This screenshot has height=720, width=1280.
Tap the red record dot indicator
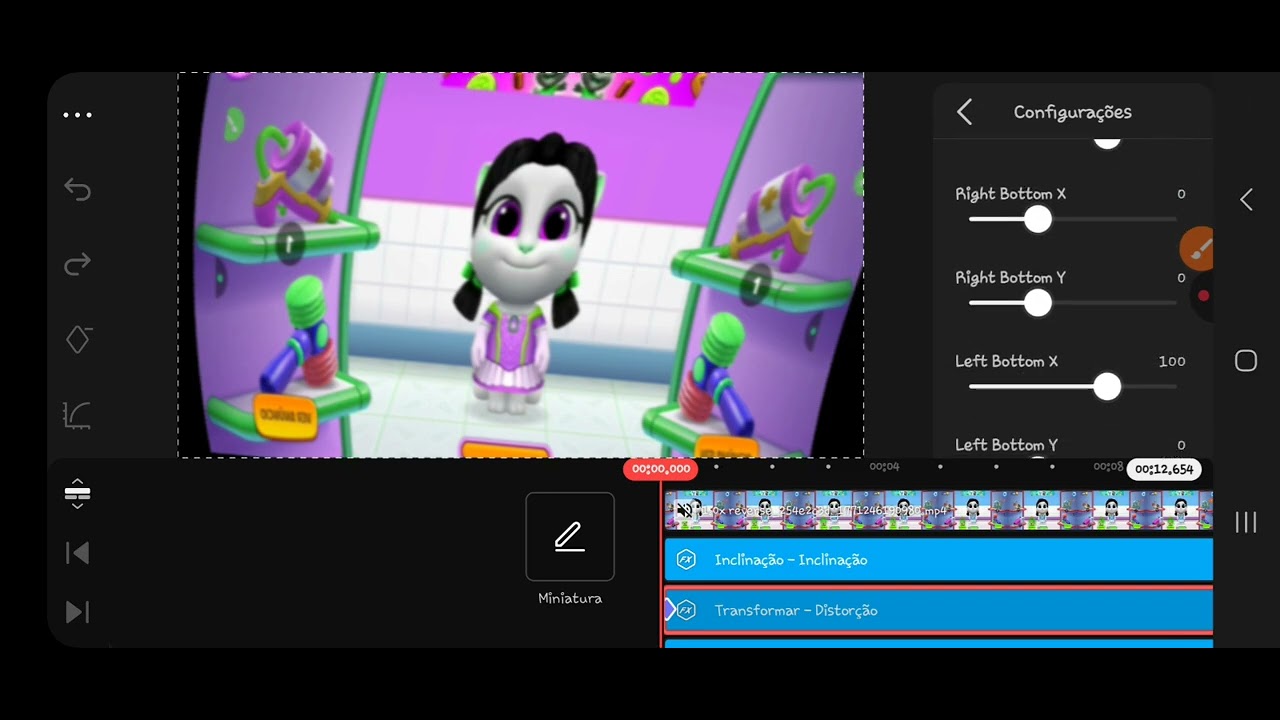click(1204, 296)
